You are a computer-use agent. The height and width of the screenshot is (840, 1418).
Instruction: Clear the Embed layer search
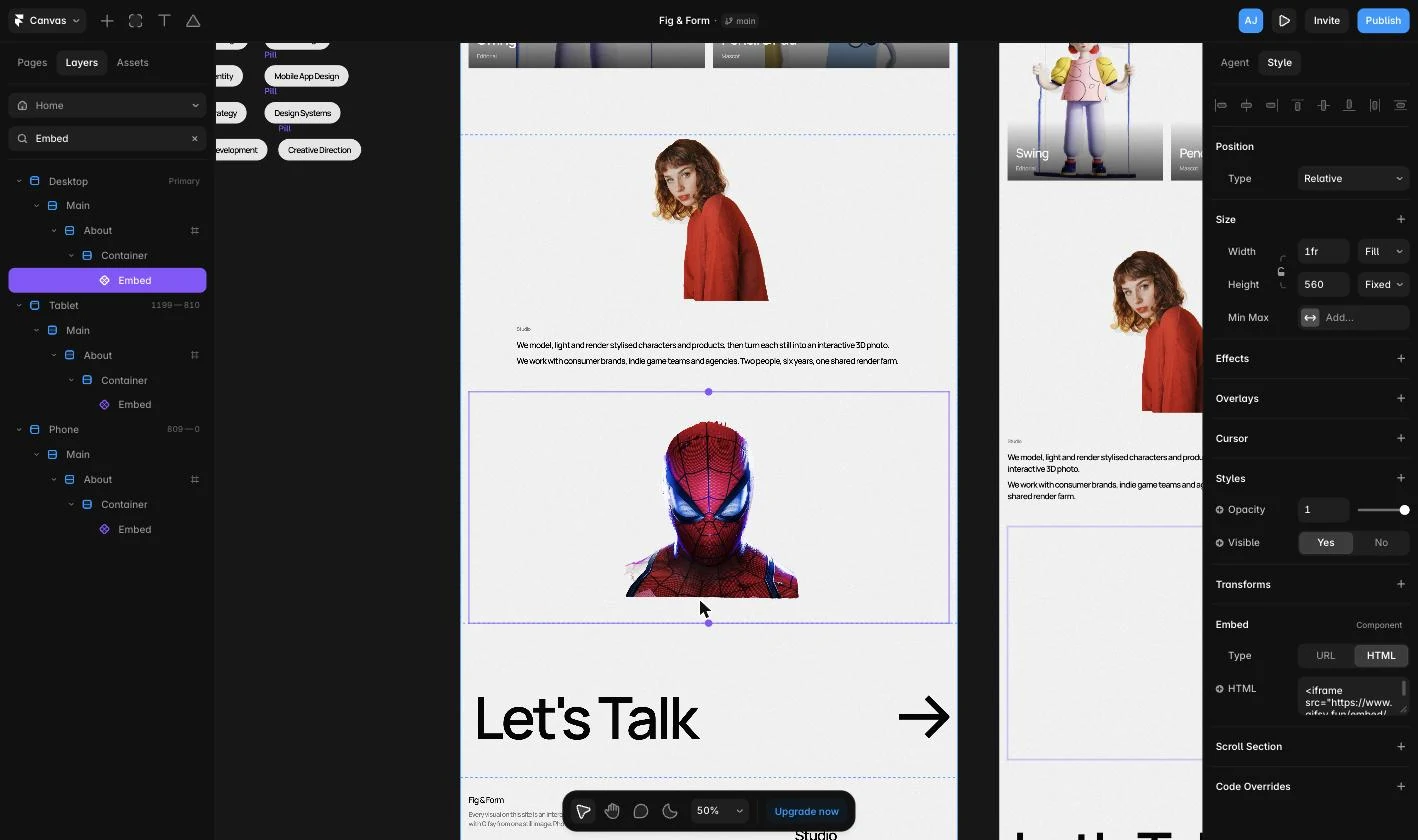pyautogui.click(x=195, y=138)
